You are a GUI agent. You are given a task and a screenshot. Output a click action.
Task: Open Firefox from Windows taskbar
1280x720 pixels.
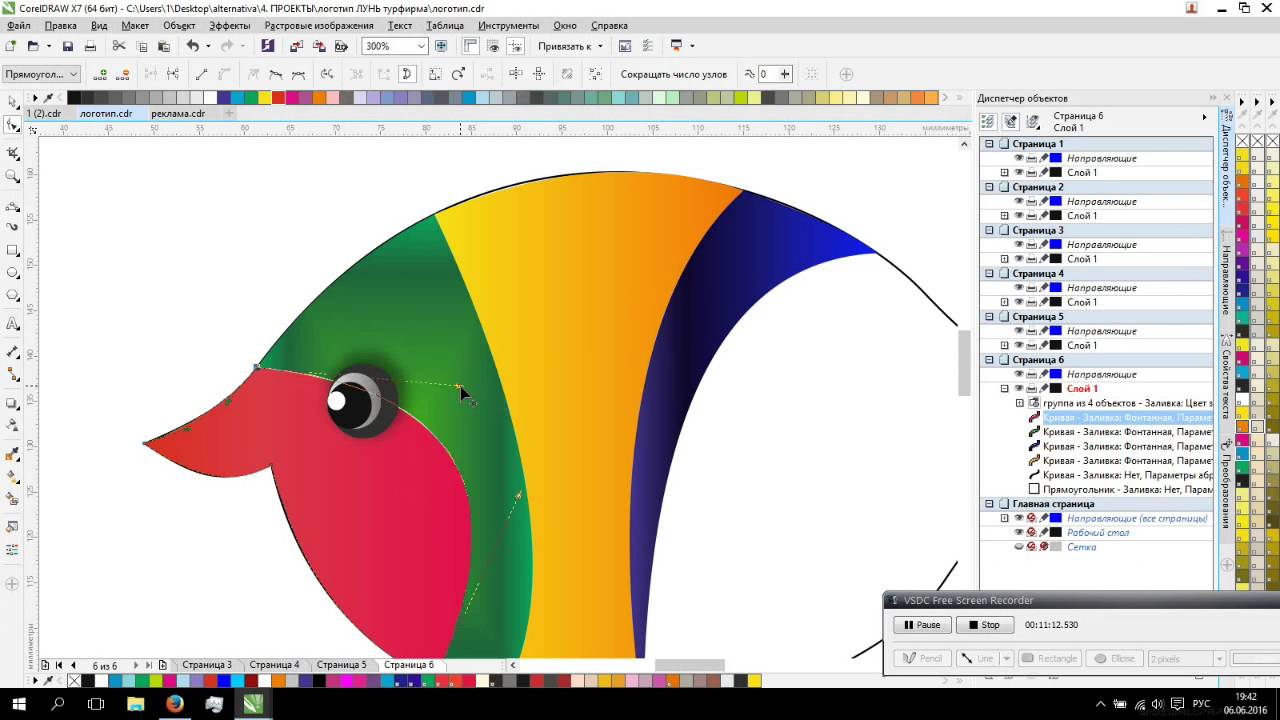coord(174,704)
